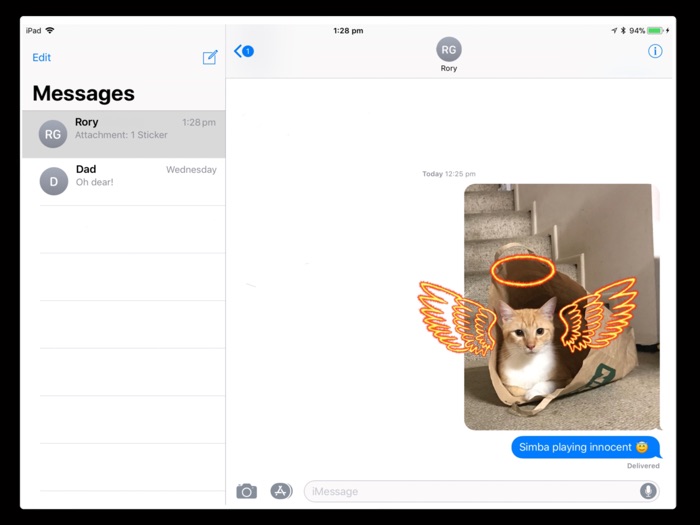Tap the Bluetooth status icon

[x=623, y=30]
